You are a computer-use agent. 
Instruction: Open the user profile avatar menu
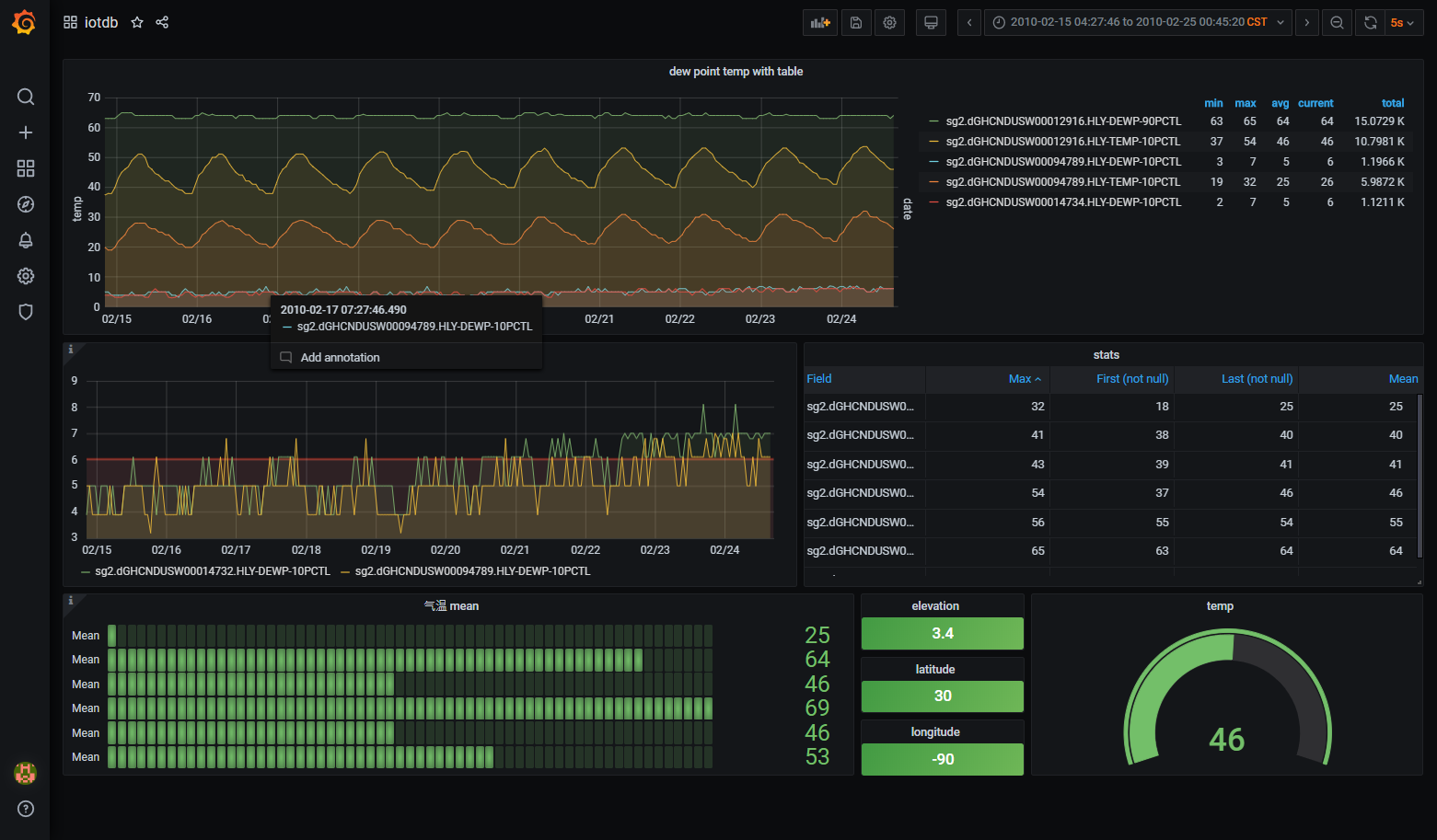[x=25, y=774]
